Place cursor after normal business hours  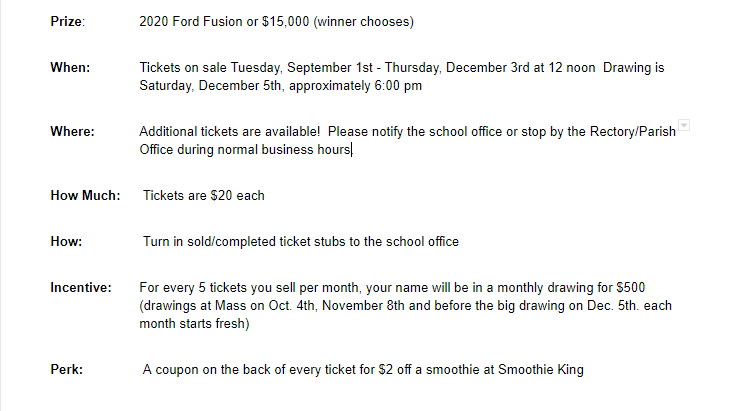click(352, 150)
